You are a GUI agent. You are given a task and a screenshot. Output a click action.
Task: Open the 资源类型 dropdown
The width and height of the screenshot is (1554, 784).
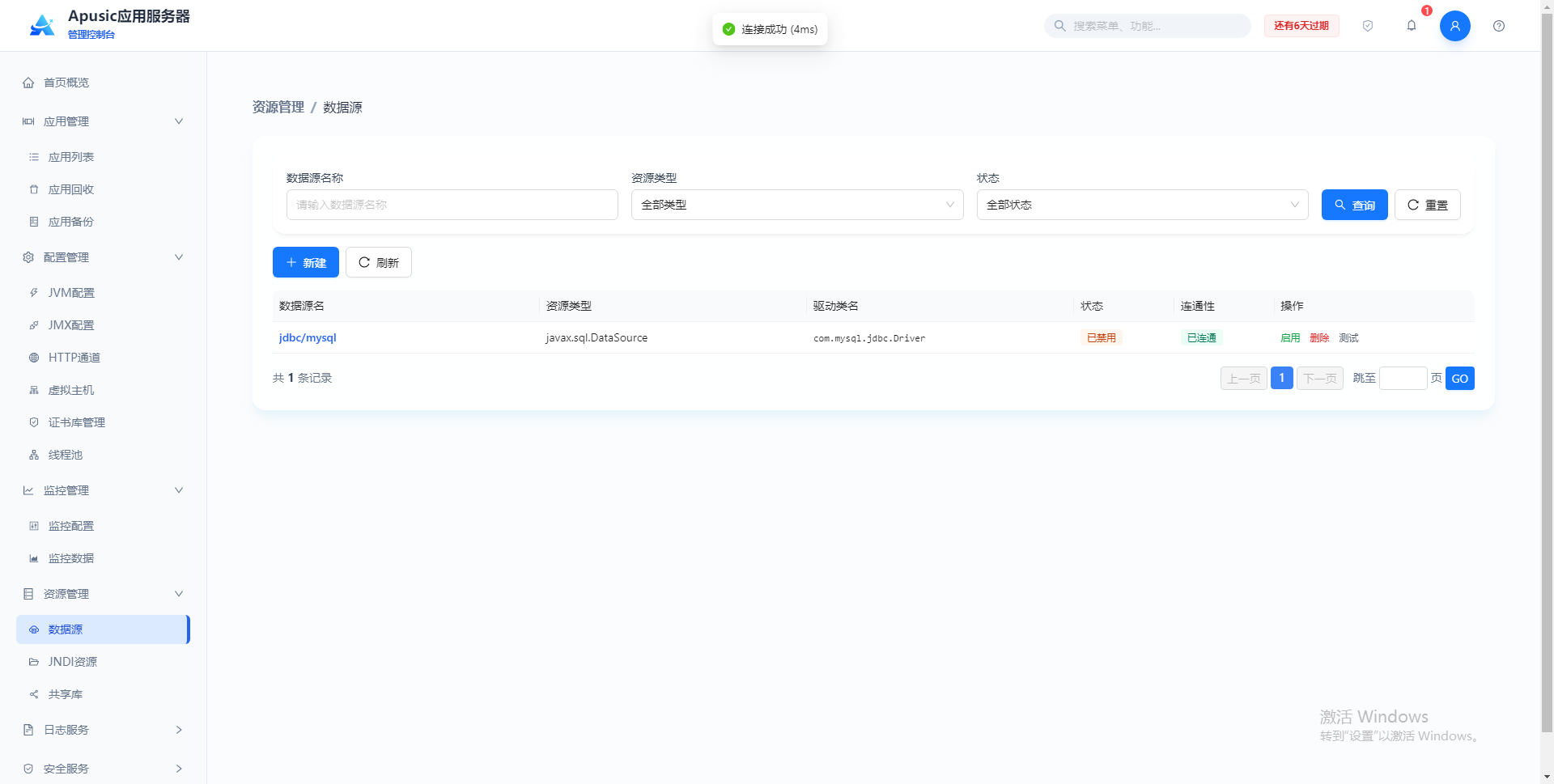click(x=797, y=205)
